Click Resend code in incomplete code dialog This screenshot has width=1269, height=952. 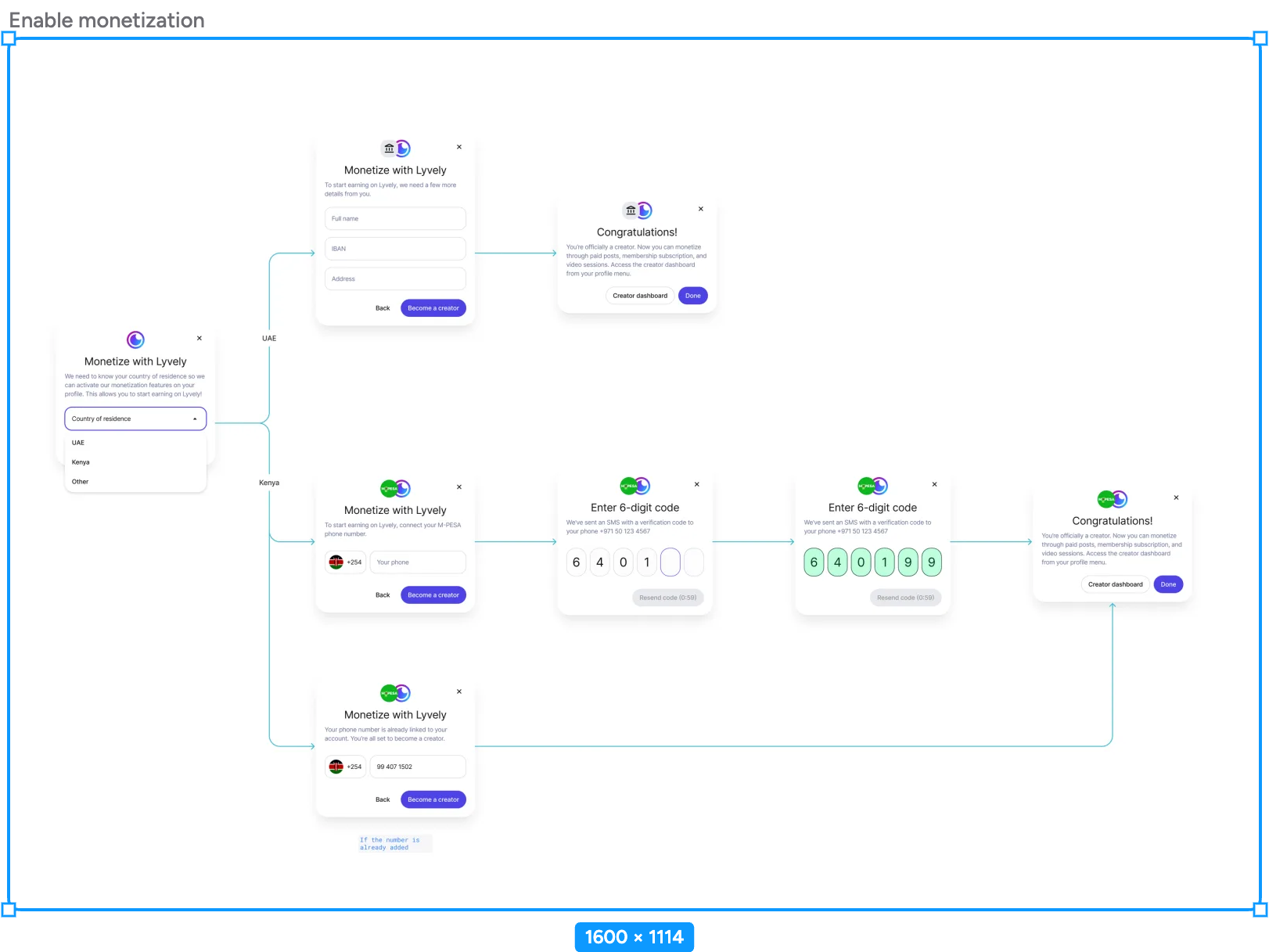click(x=668, y=598)
